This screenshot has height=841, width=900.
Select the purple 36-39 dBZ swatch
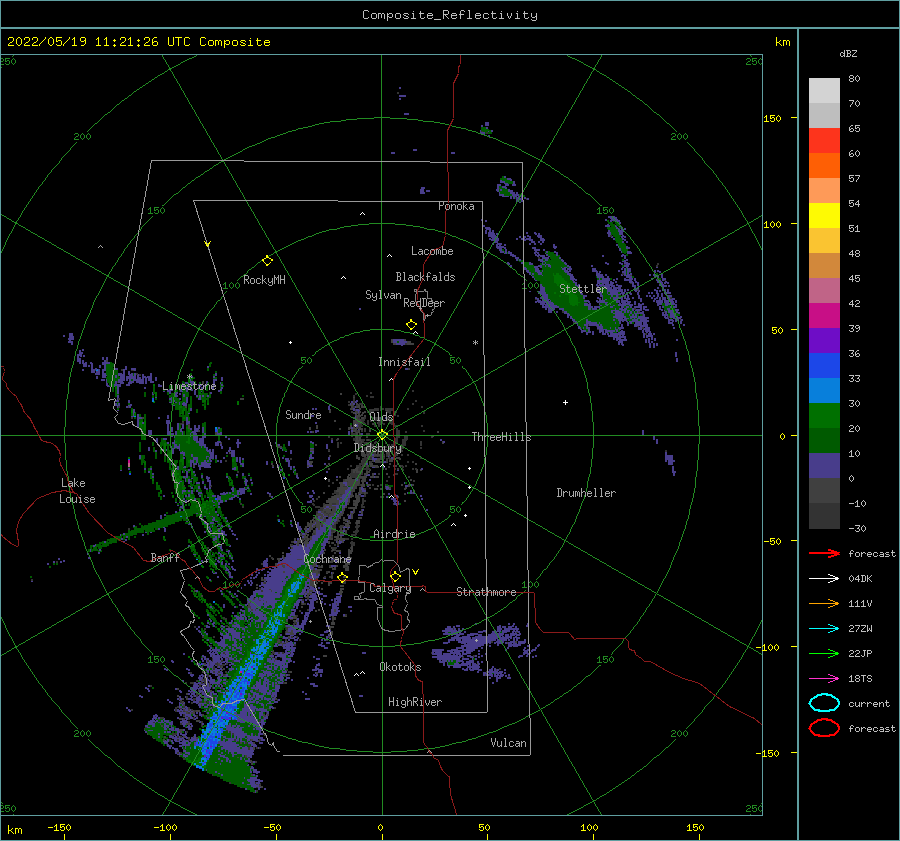(x=824, y=341)
